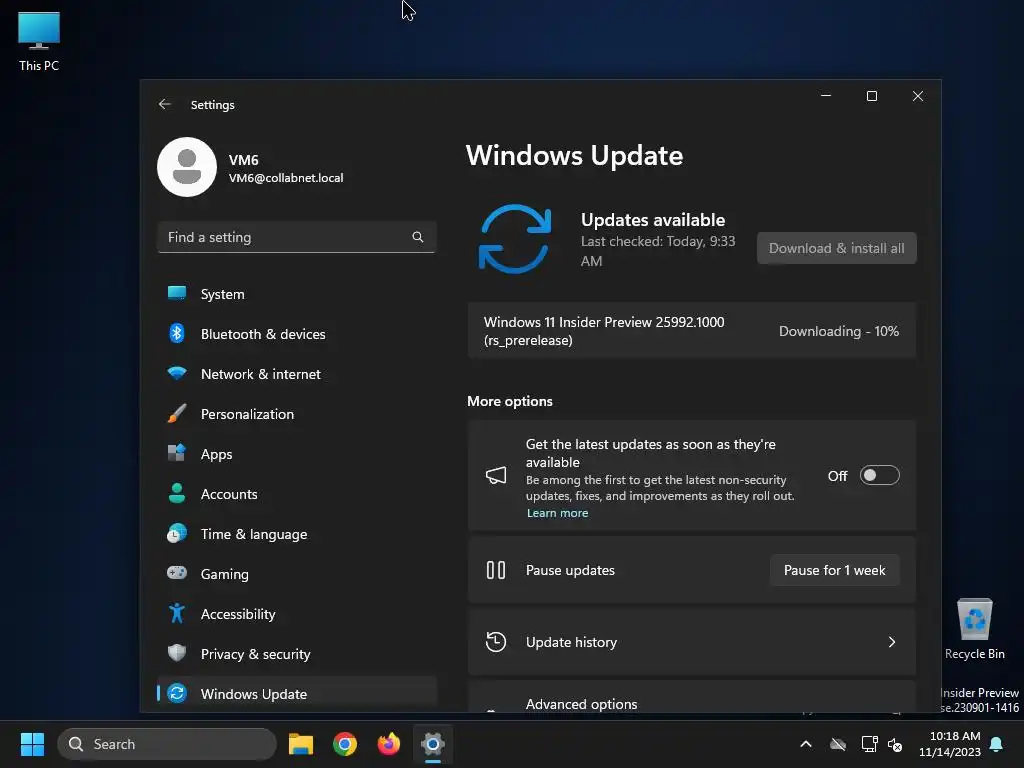Viewport: 1024px width, 768px height.
Task: Select Windows Update in sidebar
Action: pos(296,694)
